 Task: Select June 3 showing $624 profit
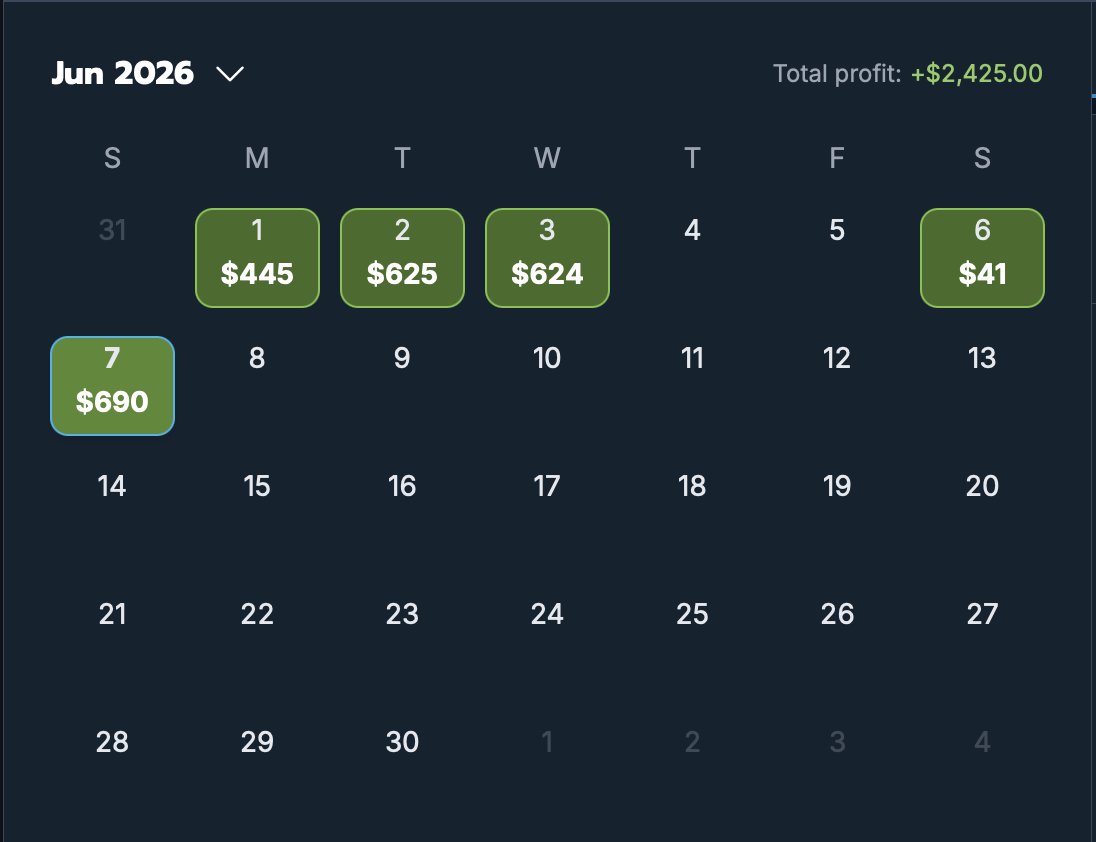coord(547,258)
